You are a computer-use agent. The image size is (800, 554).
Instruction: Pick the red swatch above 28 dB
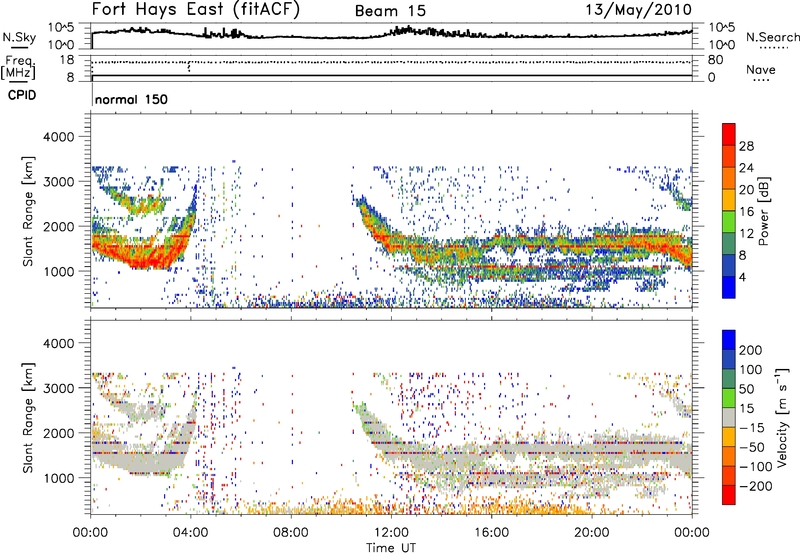[x=729, y=134]
